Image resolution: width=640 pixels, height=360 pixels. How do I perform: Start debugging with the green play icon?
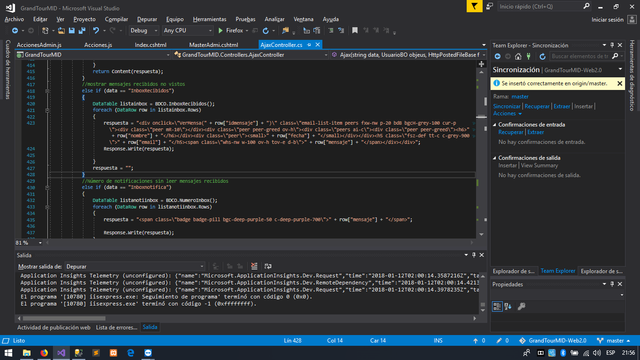220,31
